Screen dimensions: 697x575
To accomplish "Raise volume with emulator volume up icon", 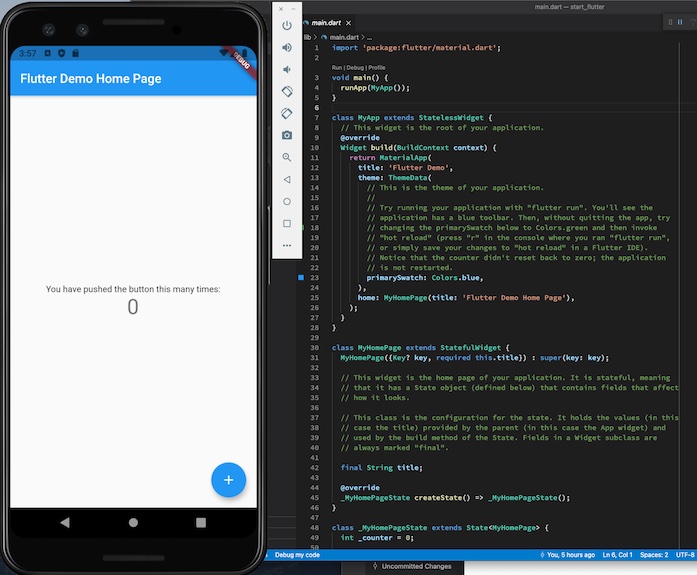I will 287,48.
